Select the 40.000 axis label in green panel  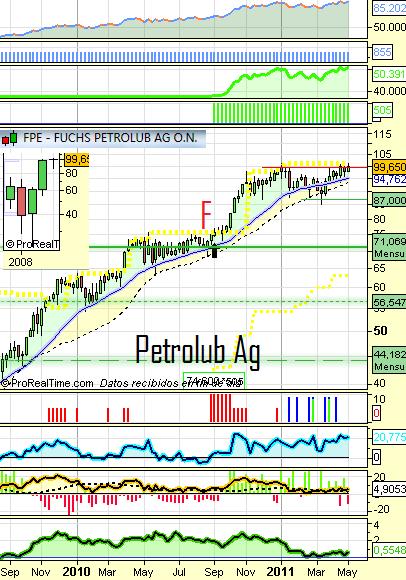pyautogui.click(x=389, y=91)
